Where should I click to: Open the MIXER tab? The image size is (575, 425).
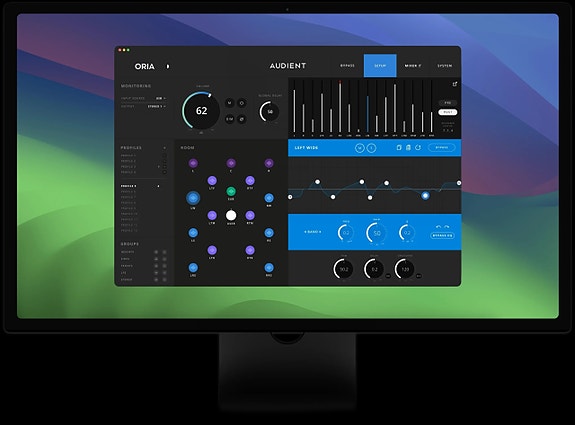(413, 66)
